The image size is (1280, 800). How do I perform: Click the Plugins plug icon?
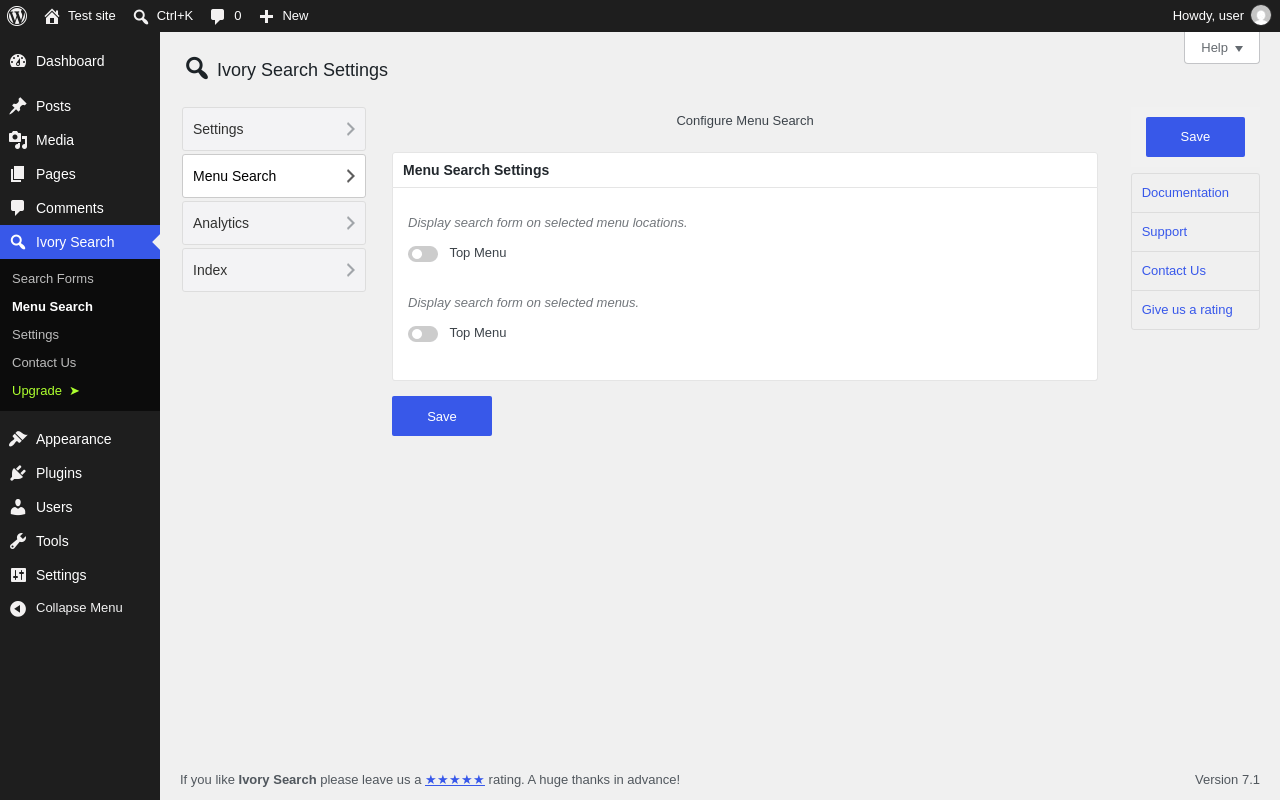pyautogui.click(x=18, y=473)
